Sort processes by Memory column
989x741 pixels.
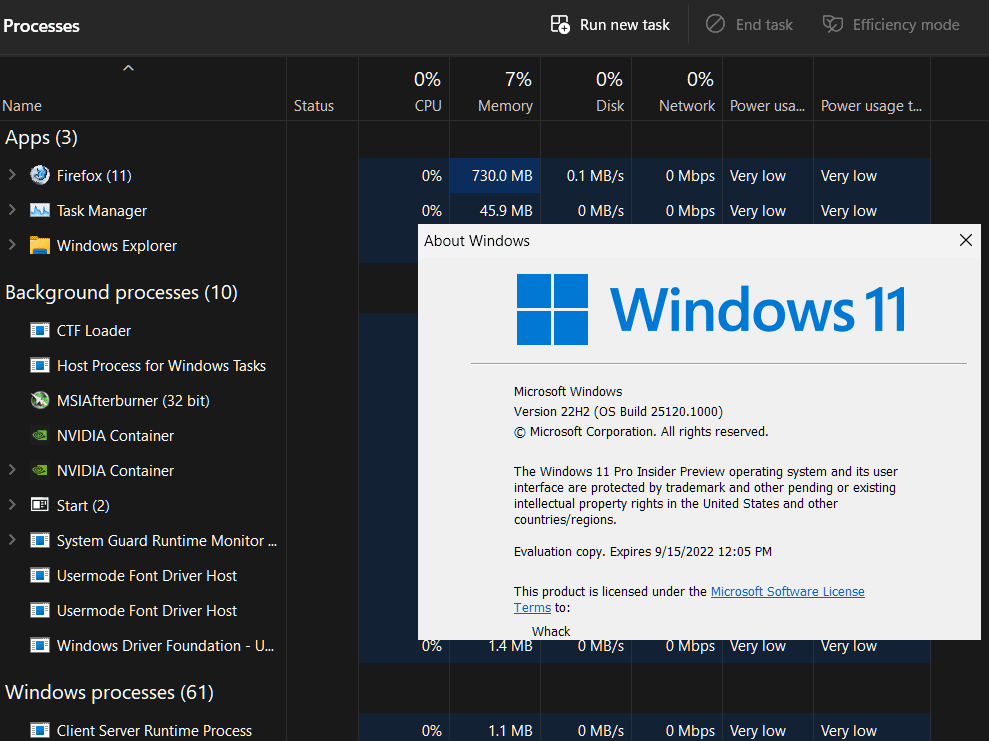pyautogui.click(x=495, y=88)
